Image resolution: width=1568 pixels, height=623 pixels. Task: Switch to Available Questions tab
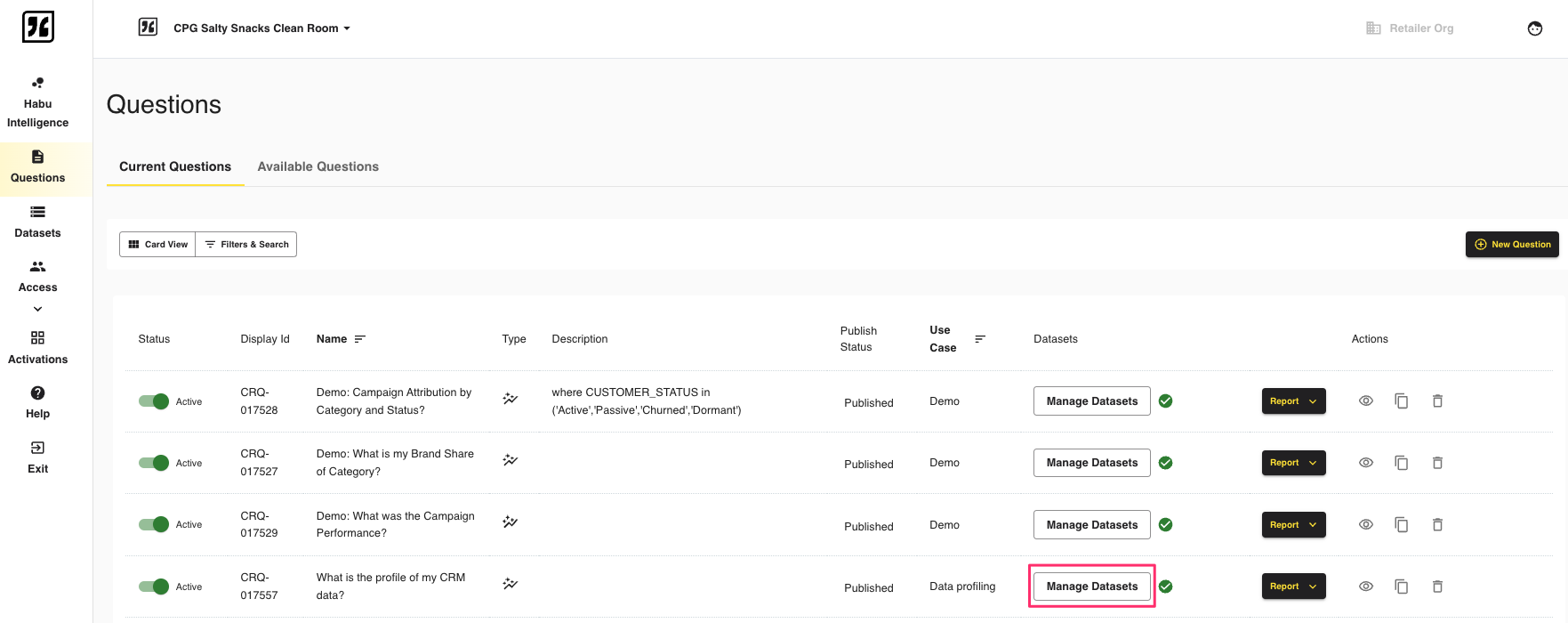(x=318, y=166)
